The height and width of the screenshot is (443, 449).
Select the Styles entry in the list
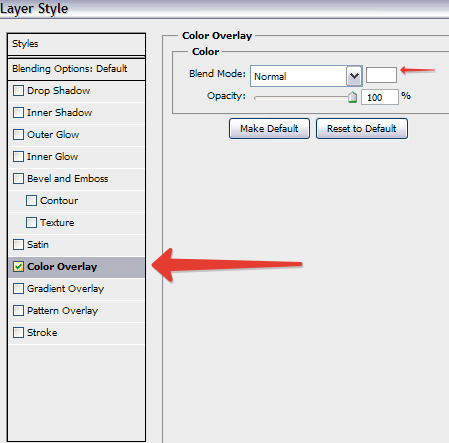click(x=76, y=44)
